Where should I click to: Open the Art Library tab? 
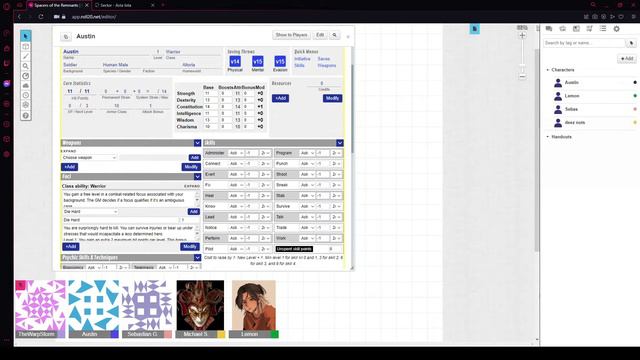point(562,29)
